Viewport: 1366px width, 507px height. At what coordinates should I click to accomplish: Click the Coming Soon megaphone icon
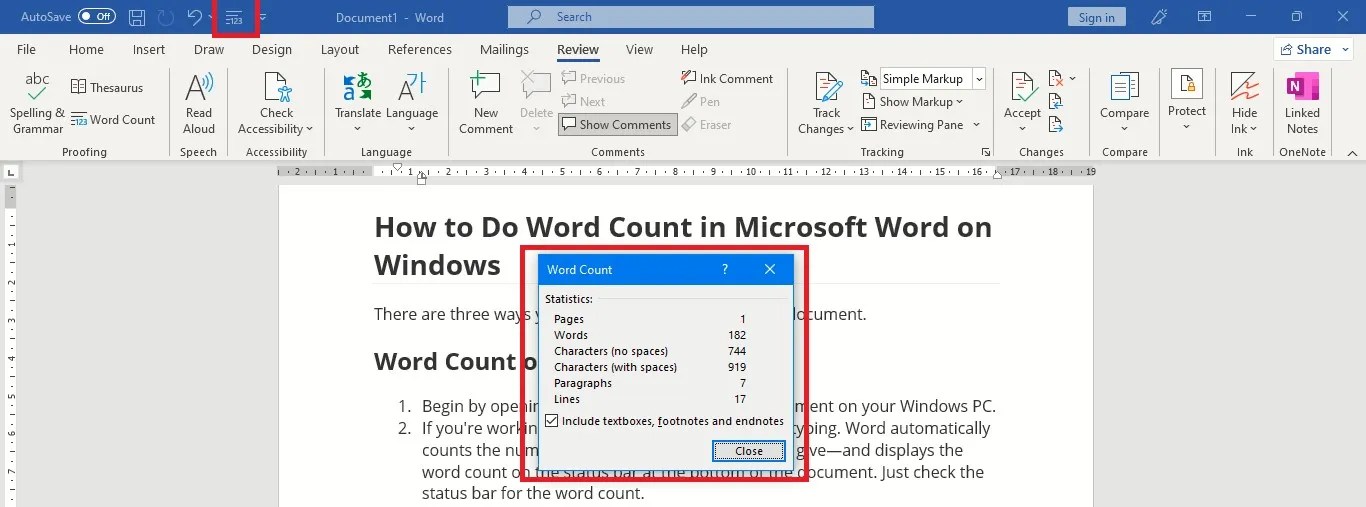coord(1160,17)
